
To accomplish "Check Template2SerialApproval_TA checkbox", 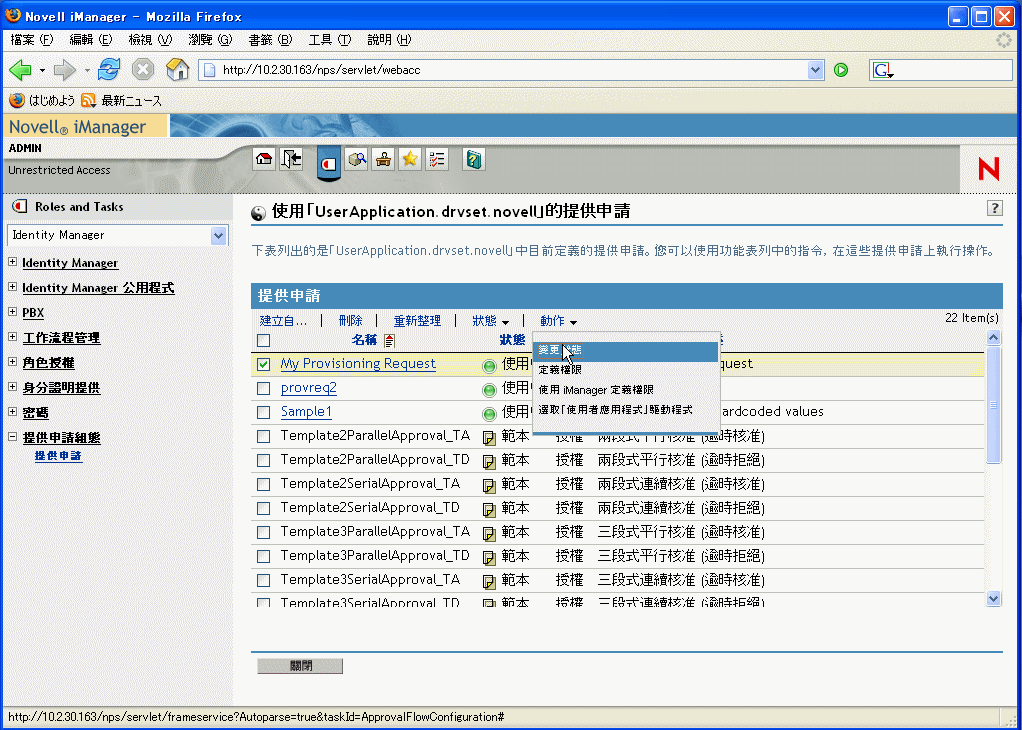I will point(263,484).
